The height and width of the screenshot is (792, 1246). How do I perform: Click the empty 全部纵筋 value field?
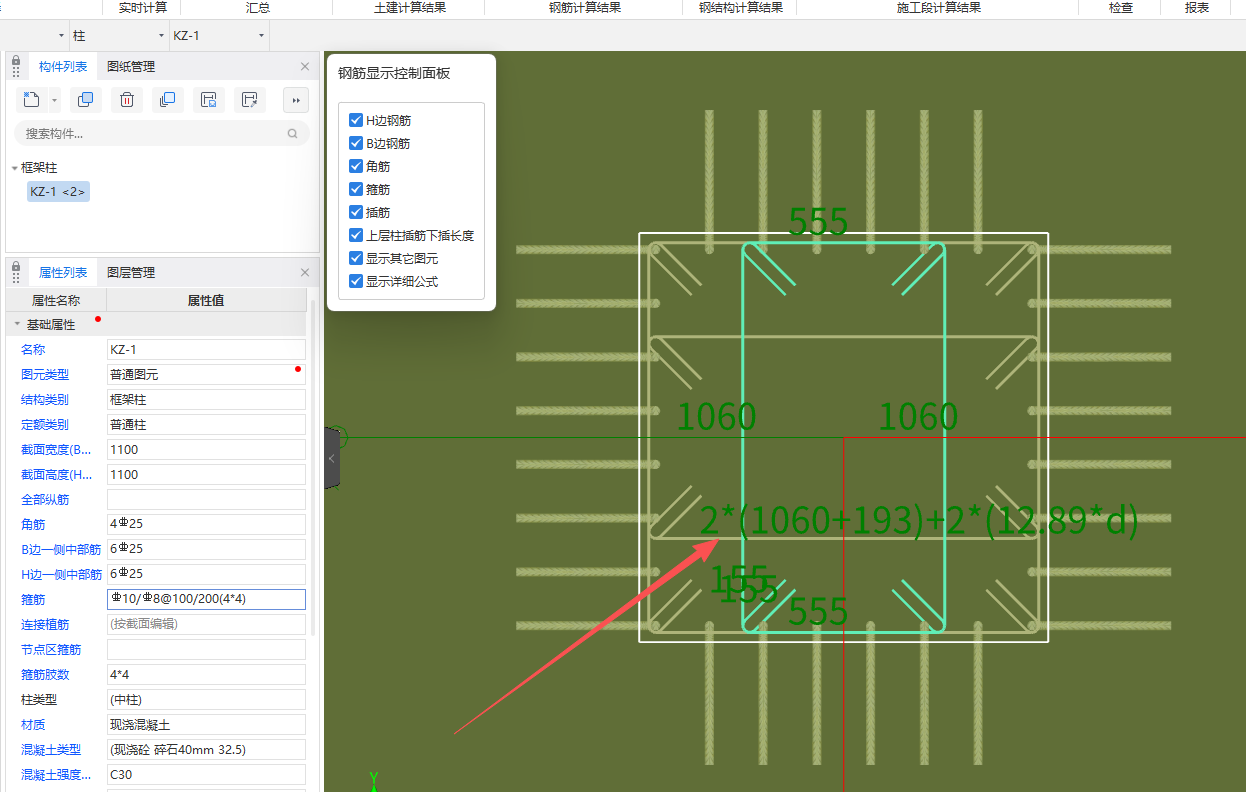(x=206, y=499)
